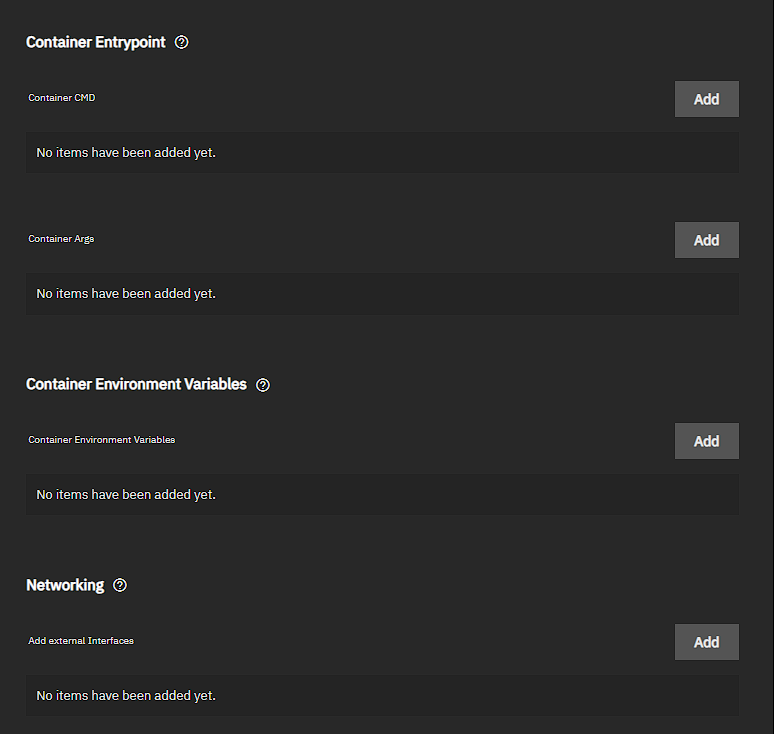The image size is (774, 734).
Task: Show the Networking section help icon
Action: click(120, 586)
